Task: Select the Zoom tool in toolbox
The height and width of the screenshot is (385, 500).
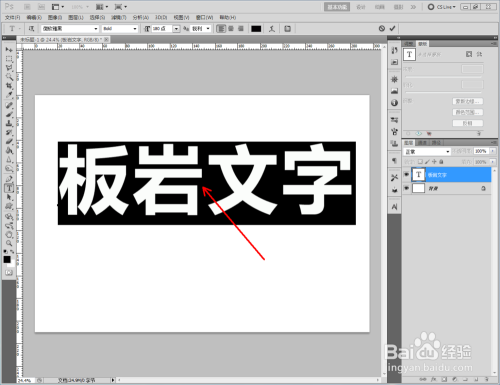Action: coord(9,244)
